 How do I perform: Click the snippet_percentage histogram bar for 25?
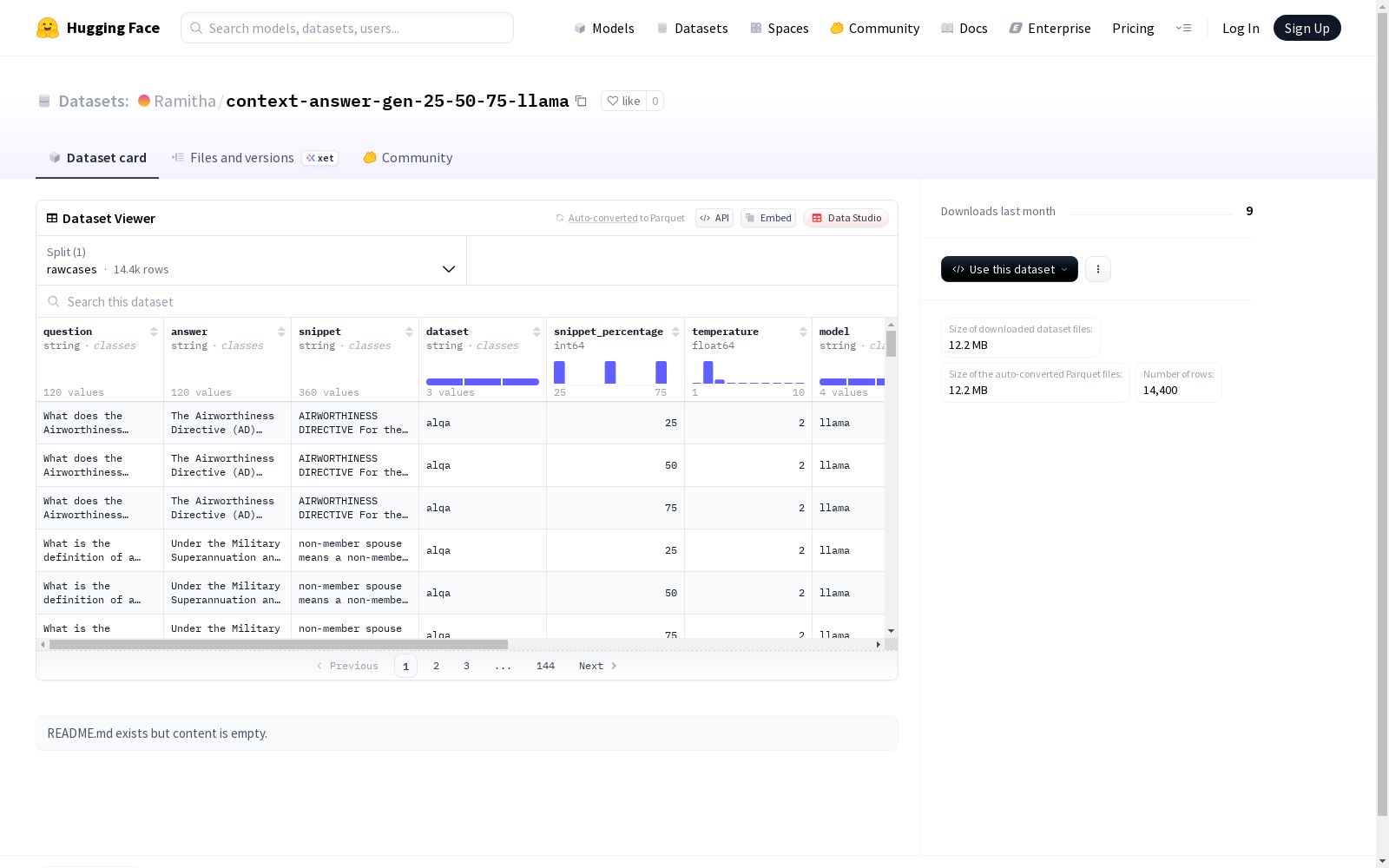click(x=559, y=372)
